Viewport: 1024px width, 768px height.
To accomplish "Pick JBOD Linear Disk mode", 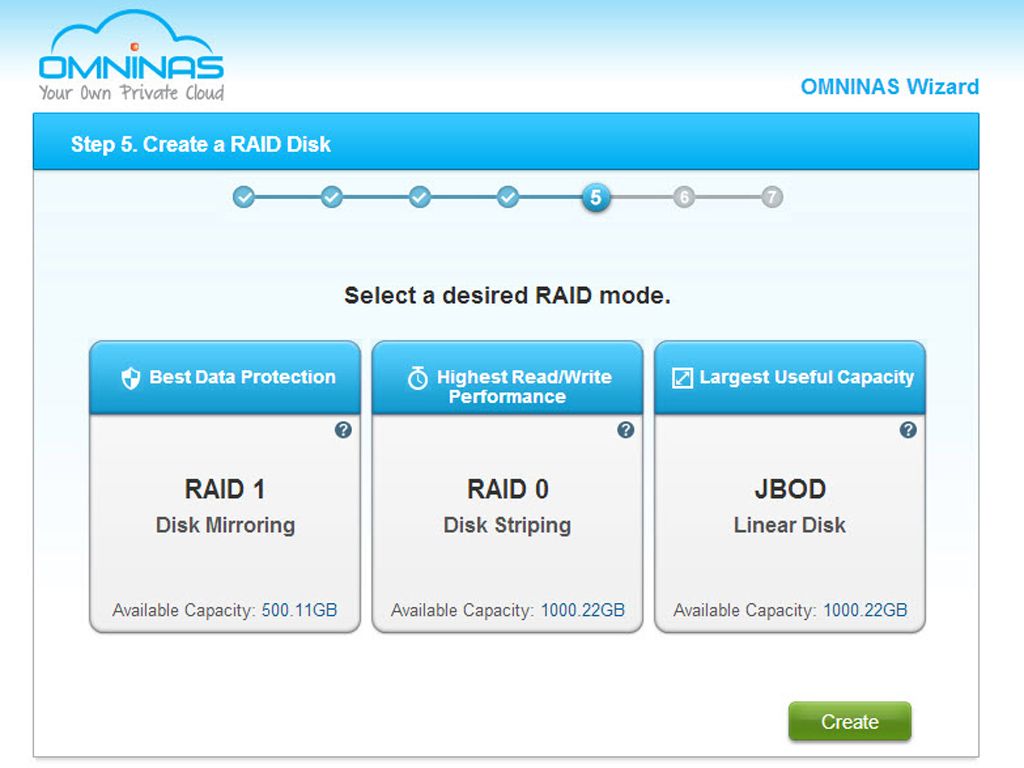I will (x=789, y=506).
